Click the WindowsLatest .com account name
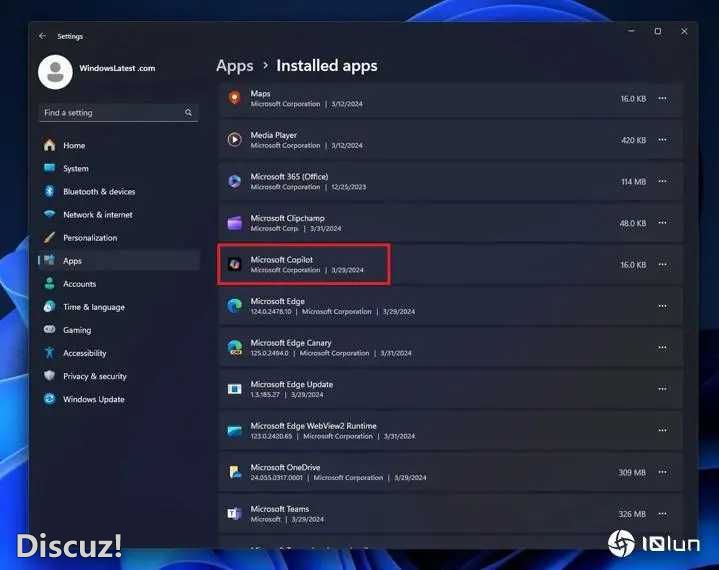Screen dimensions: 719x570 tap(117, 68)
